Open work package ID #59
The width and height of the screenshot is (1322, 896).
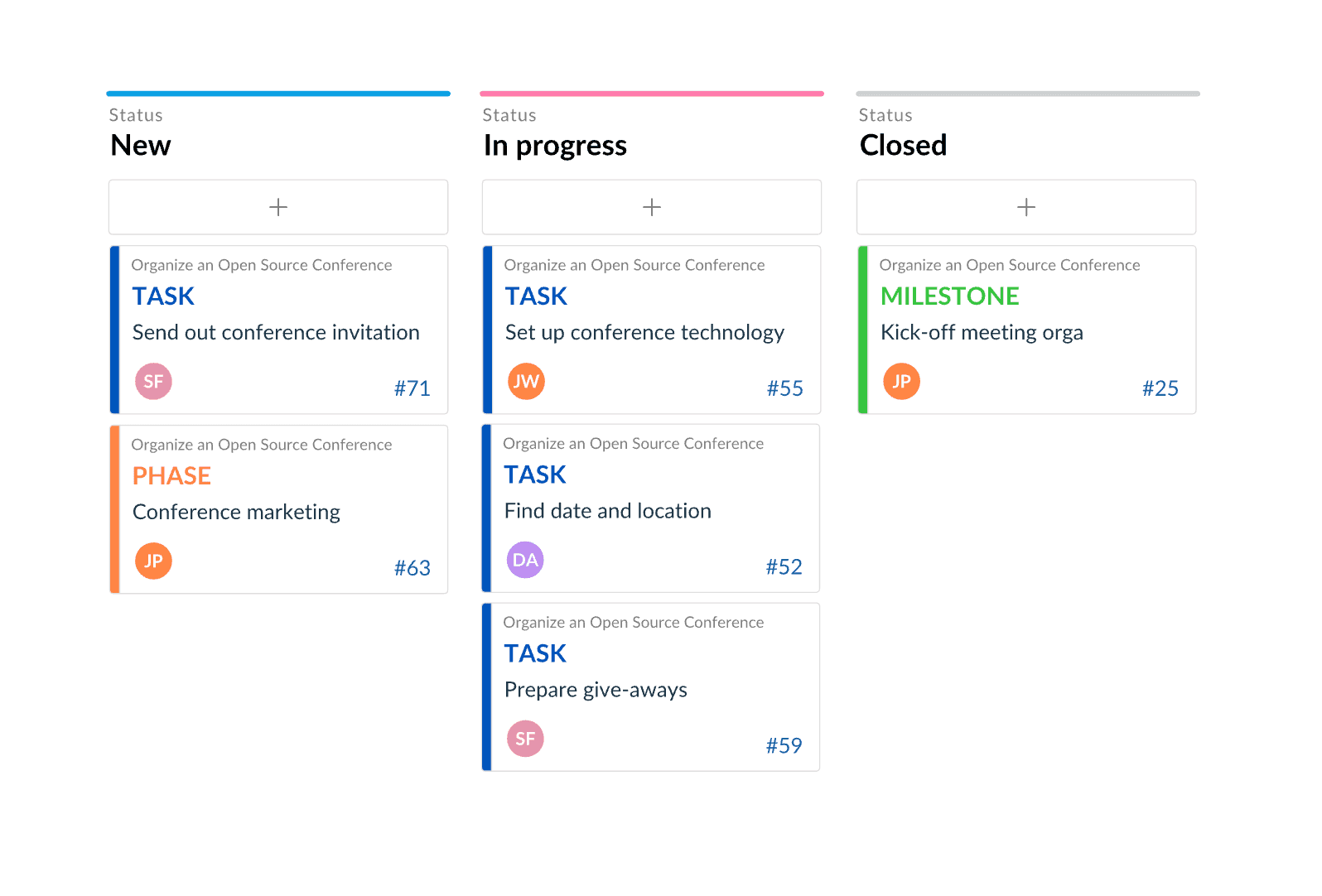[784, 746]
